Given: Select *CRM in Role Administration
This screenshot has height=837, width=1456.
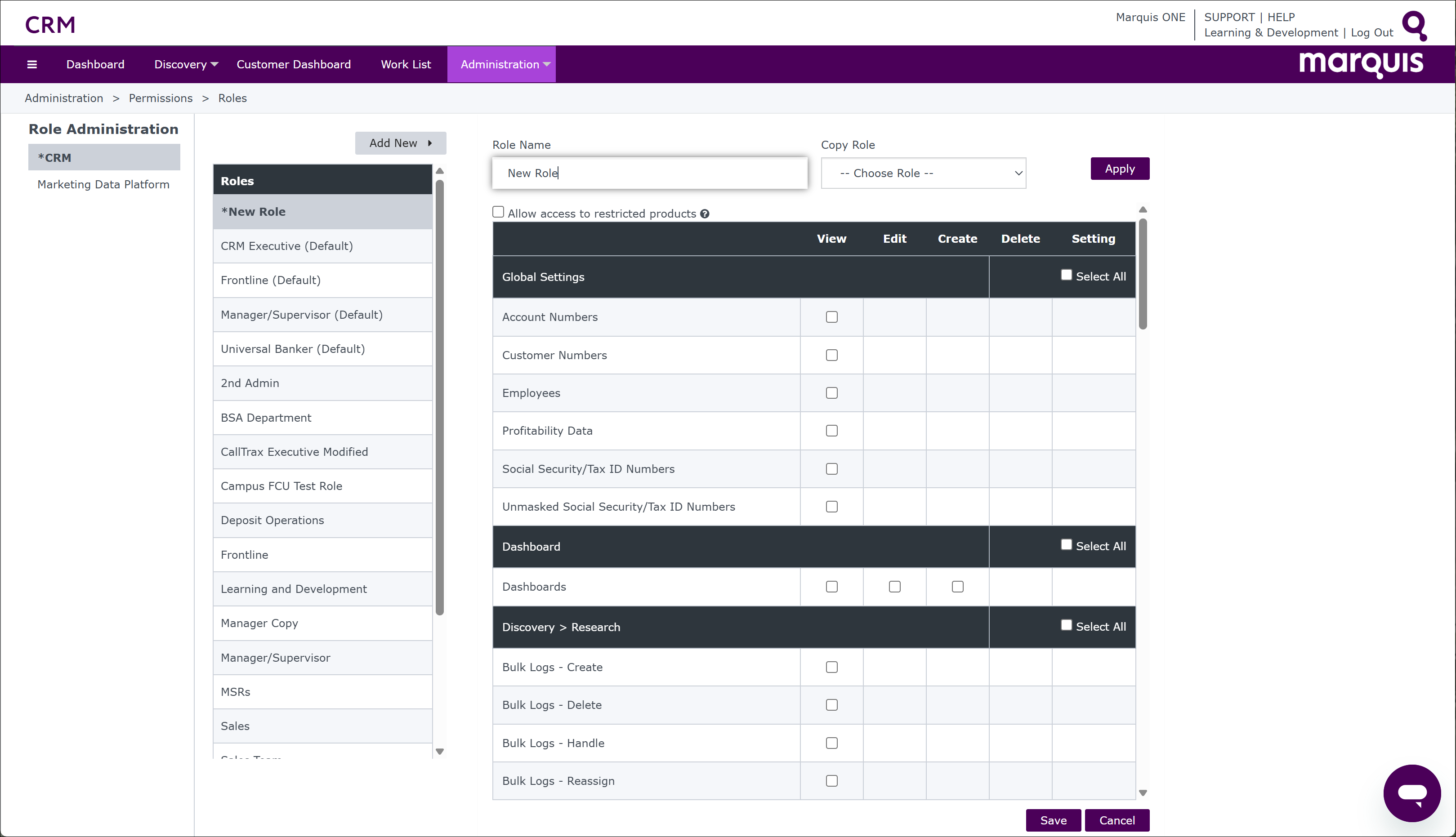Looking at the screenshot, I should coord(104,157).
